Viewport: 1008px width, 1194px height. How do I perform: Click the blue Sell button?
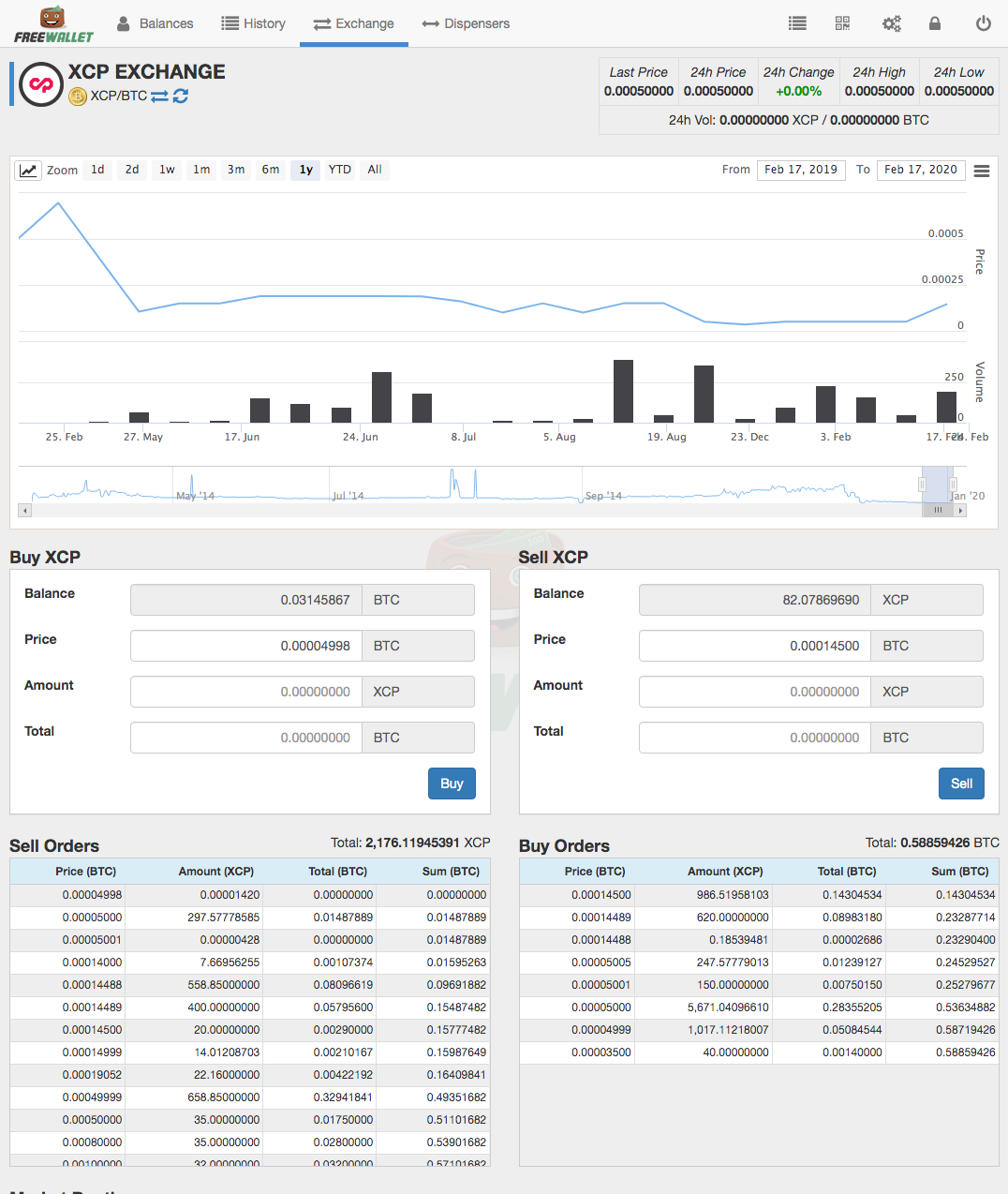[961, 784]
